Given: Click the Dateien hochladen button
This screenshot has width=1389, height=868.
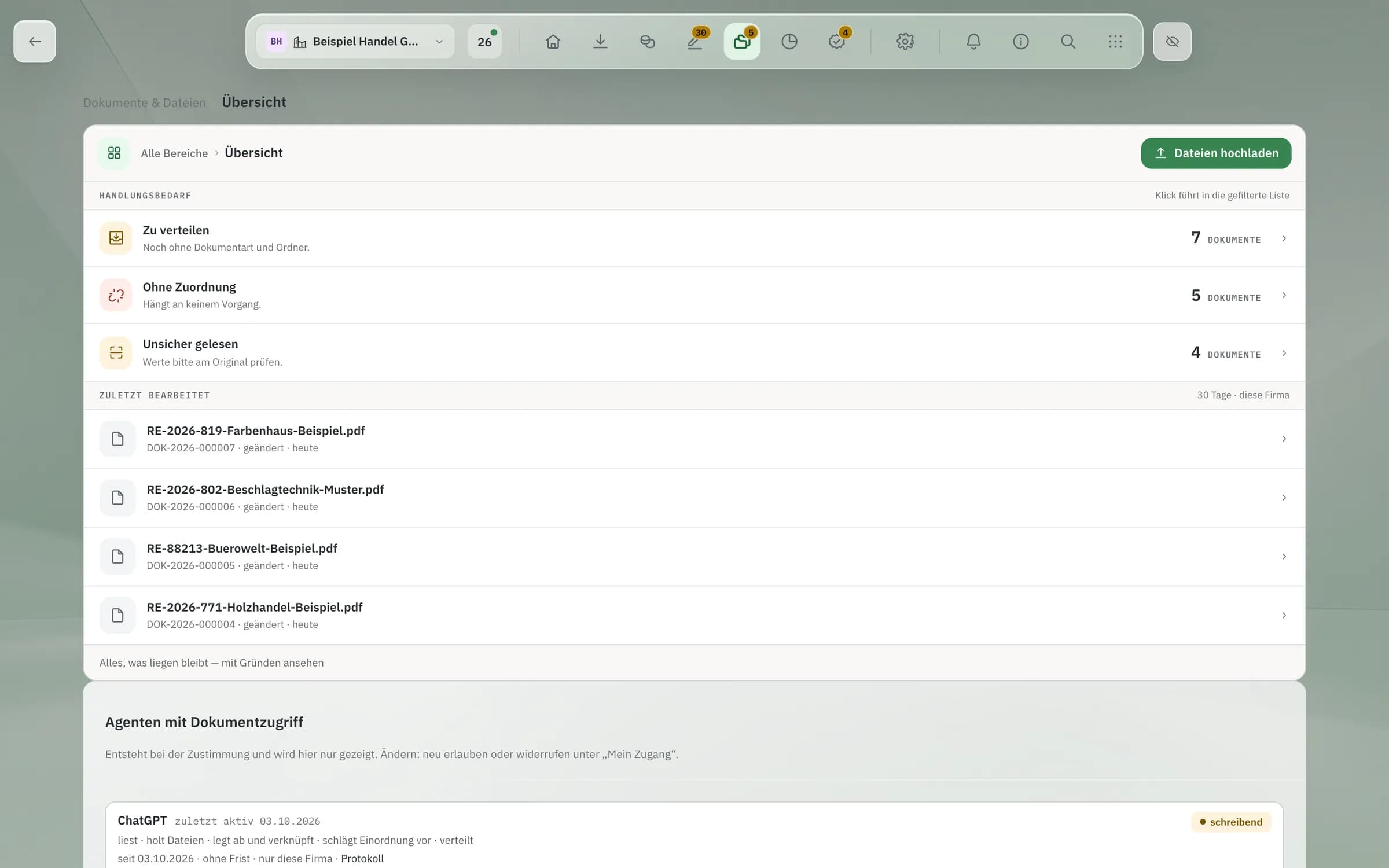Looking at the screenshot, I should pos(1216,153).
